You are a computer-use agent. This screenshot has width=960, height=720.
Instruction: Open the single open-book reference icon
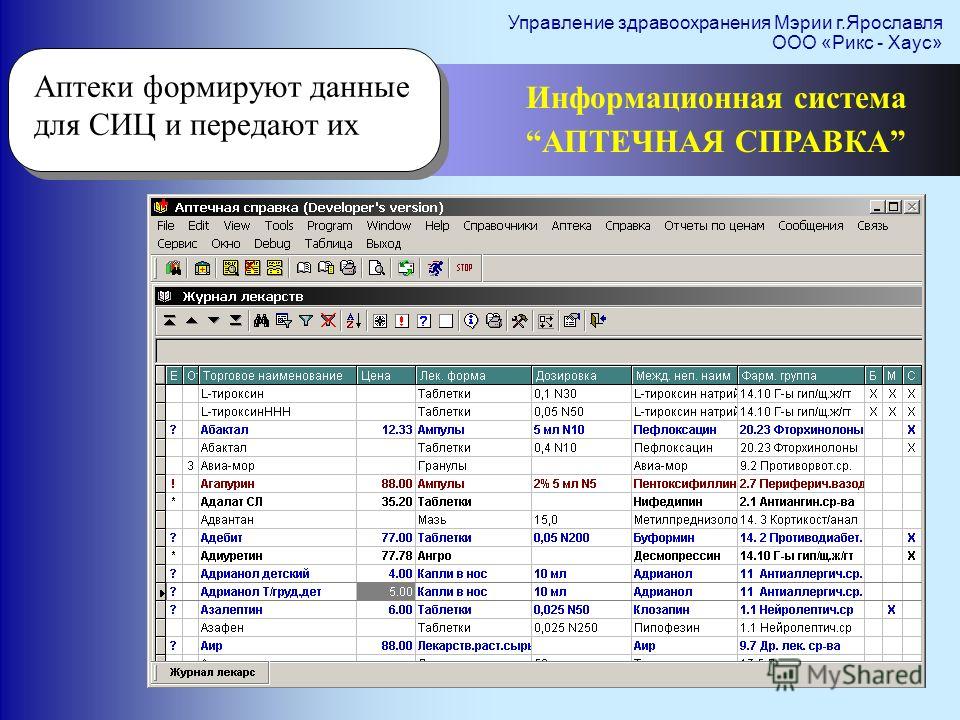tap(304, 268)
